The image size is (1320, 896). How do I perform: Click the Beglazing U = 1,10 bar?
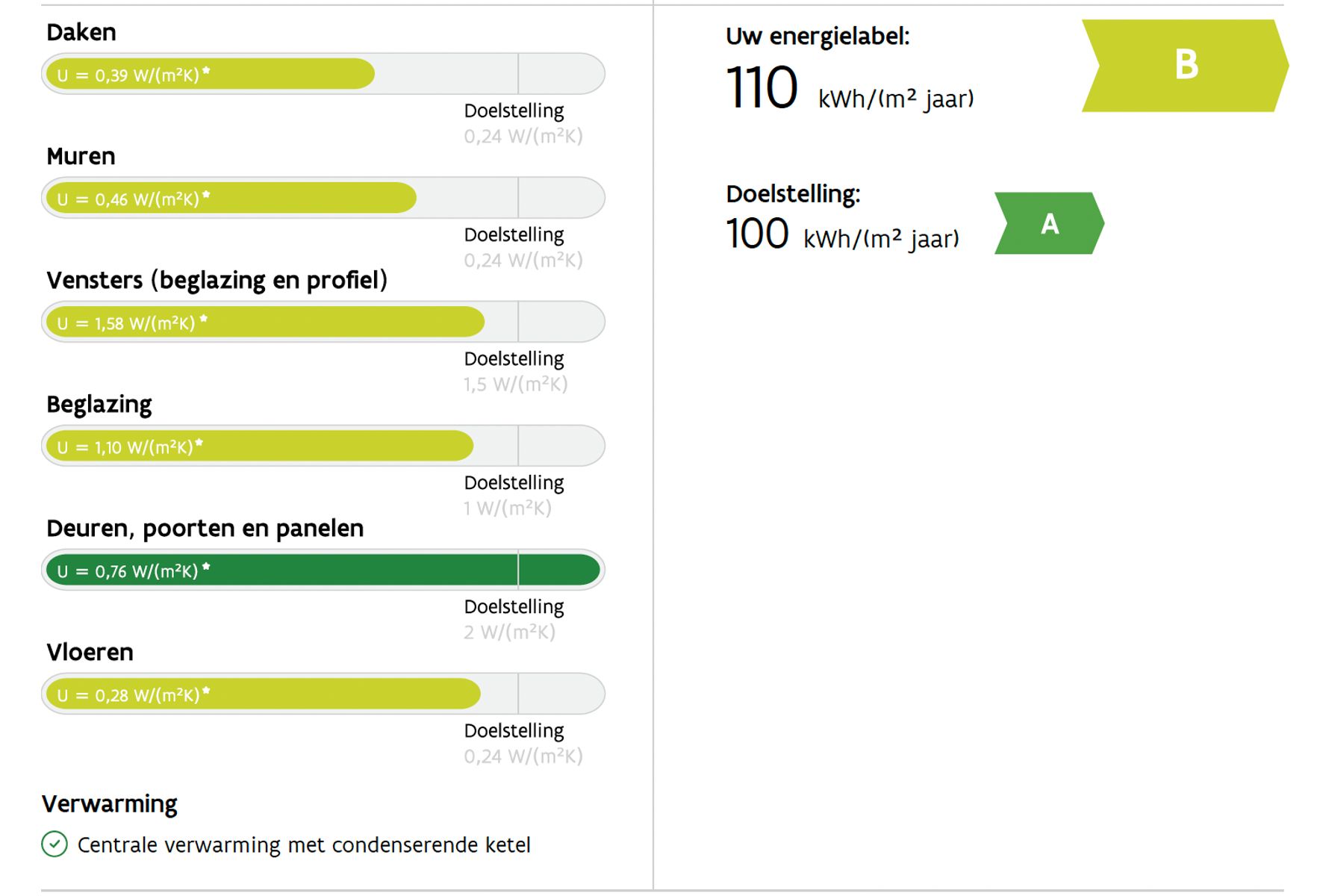[x=323, y=446]
